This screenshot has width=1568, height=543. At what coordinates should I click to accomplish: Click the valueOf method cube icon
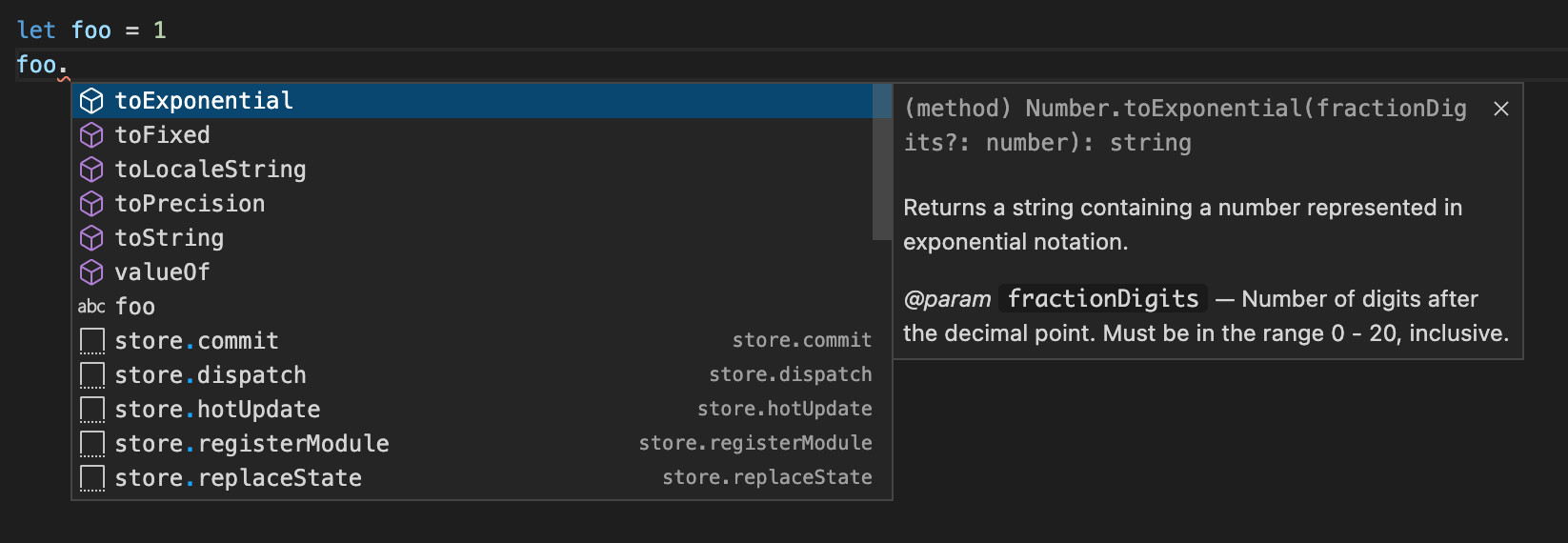(91, 272)
